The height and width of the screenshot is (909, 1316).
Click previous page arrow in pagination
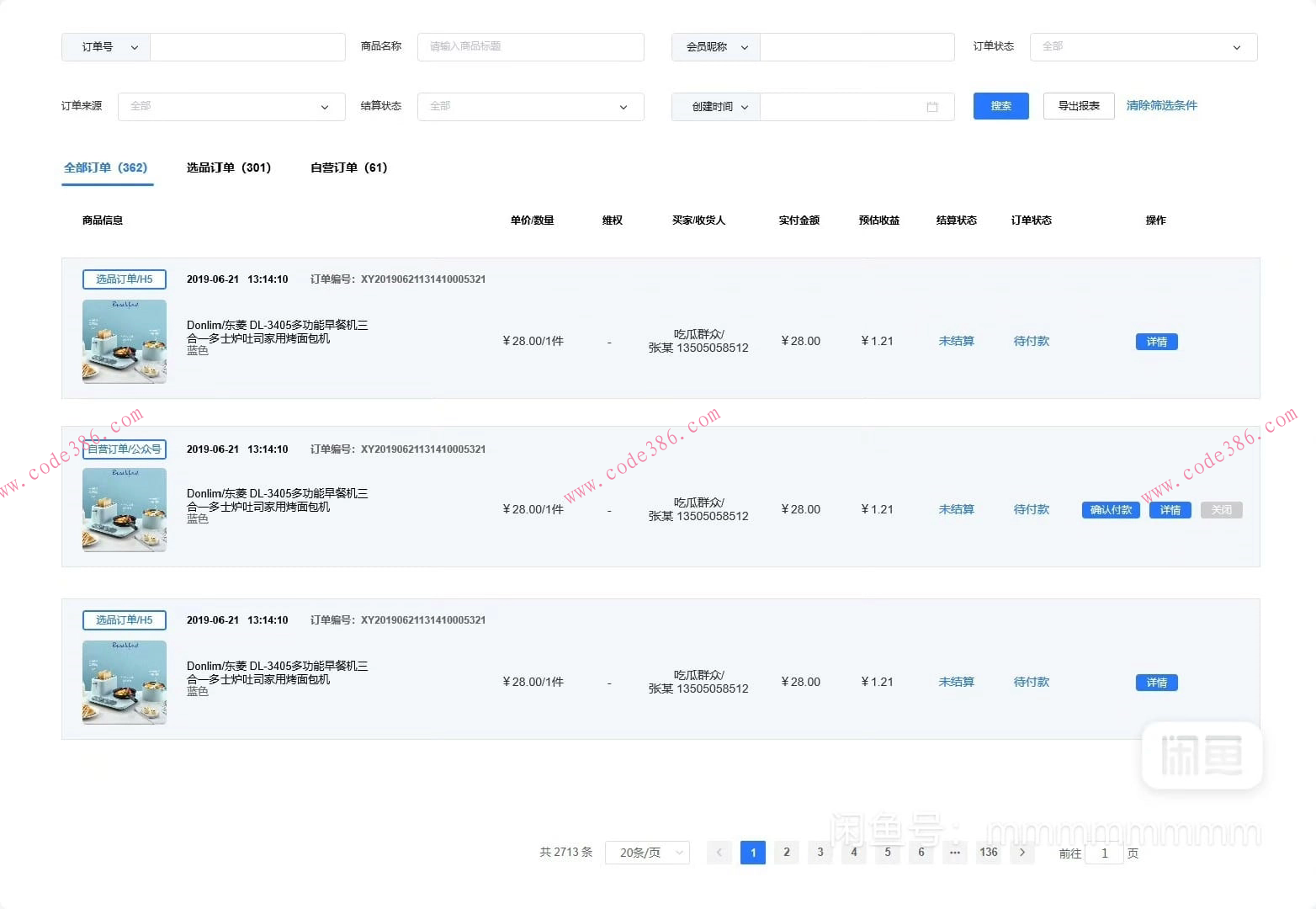tap(719, 853)
